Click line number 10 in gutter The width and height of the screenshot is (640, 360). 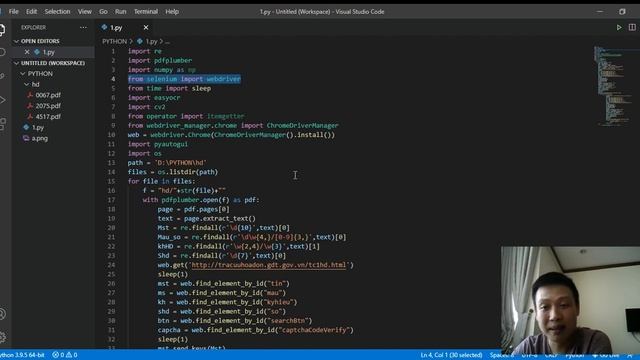(111, 135)
